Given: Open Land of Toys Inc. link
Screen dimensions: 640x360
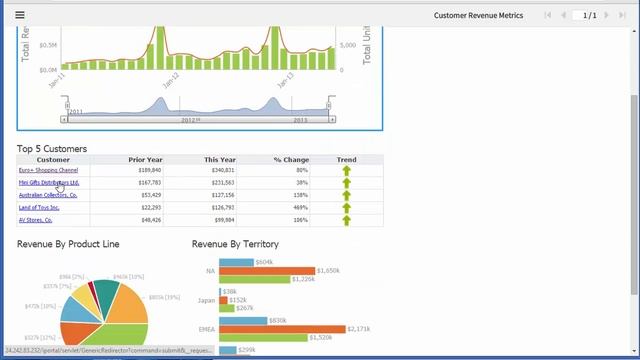Looking at the screenshot, I should (39, 207).
